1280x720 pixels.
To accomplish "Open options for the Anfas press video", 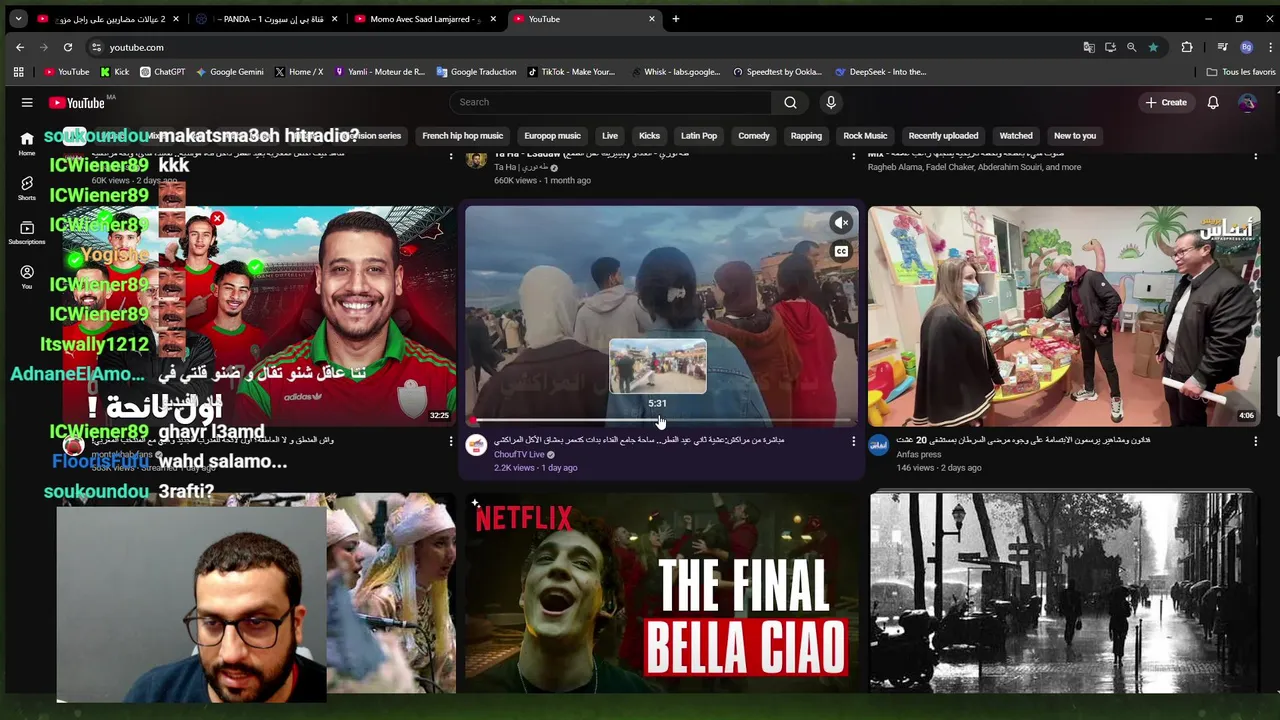I will click(1255, 441).
